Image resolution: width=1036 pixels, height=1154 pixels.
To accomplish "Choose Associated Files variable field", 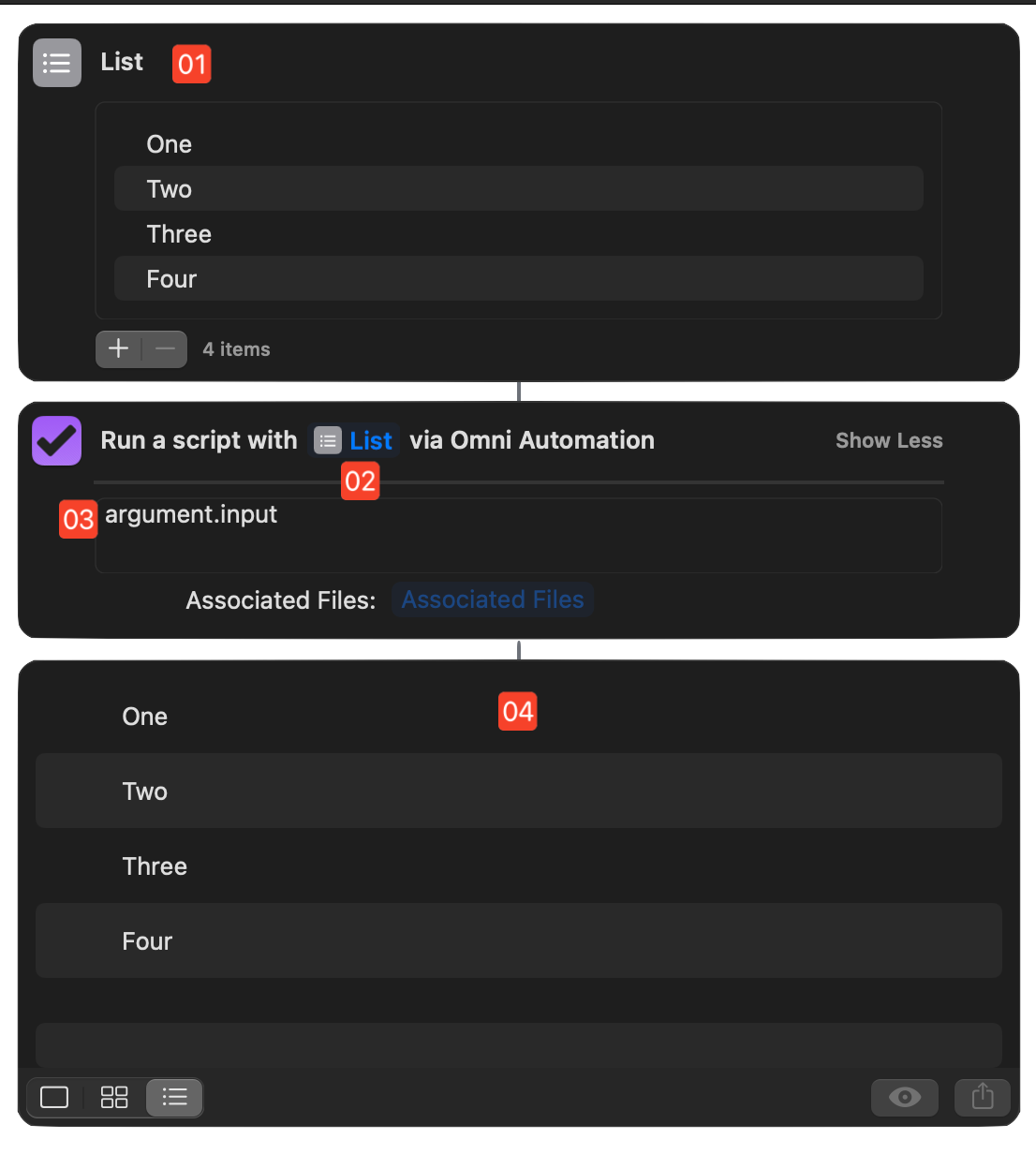I will (493, 599).
